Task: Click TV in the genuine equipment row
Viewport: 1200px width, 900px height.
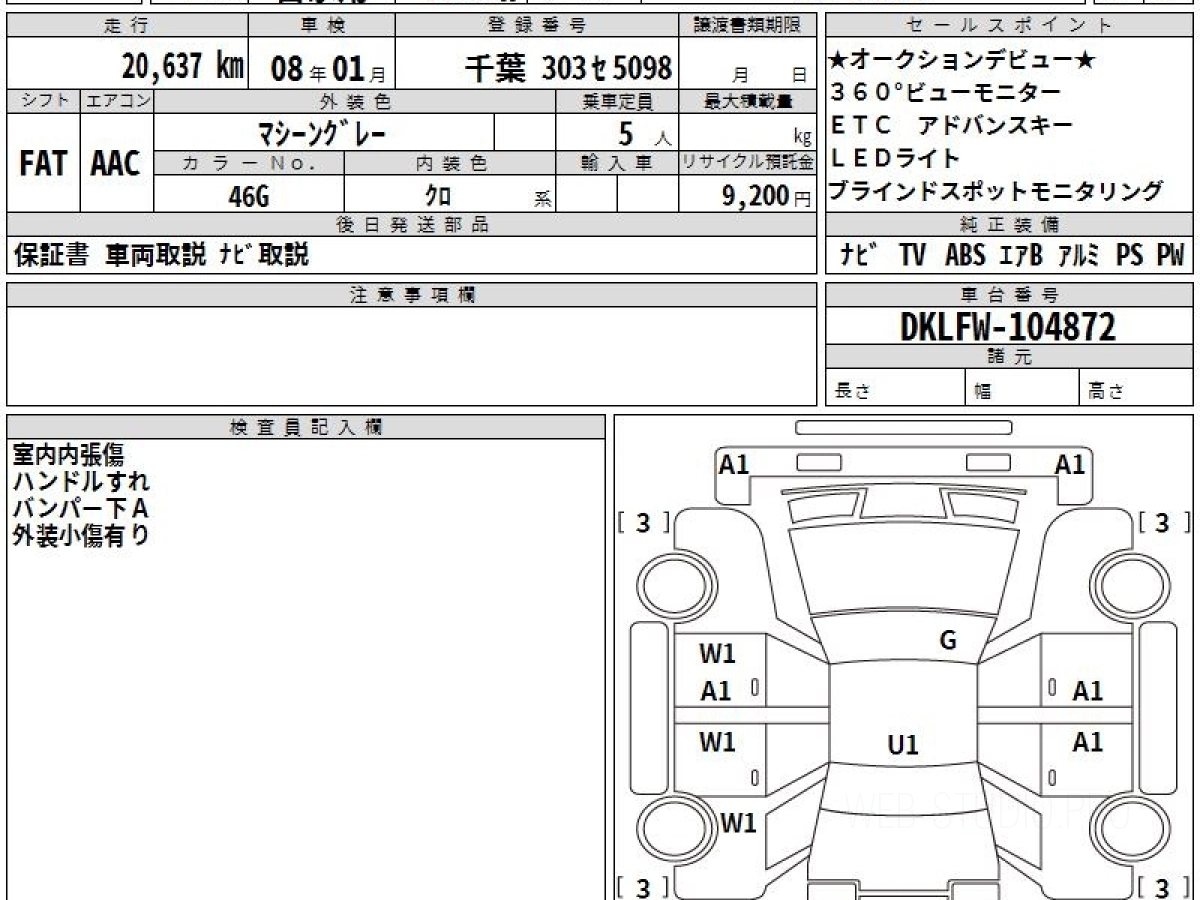Action: coord(912,255)
